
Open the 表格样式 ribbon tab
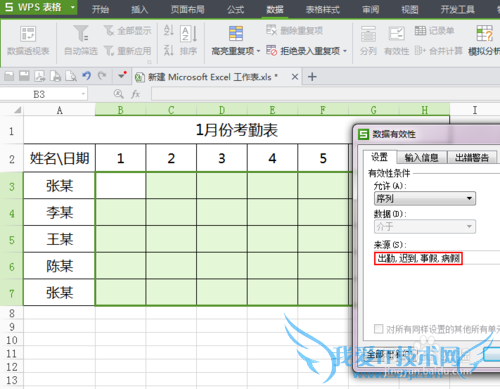pos(323,9)
